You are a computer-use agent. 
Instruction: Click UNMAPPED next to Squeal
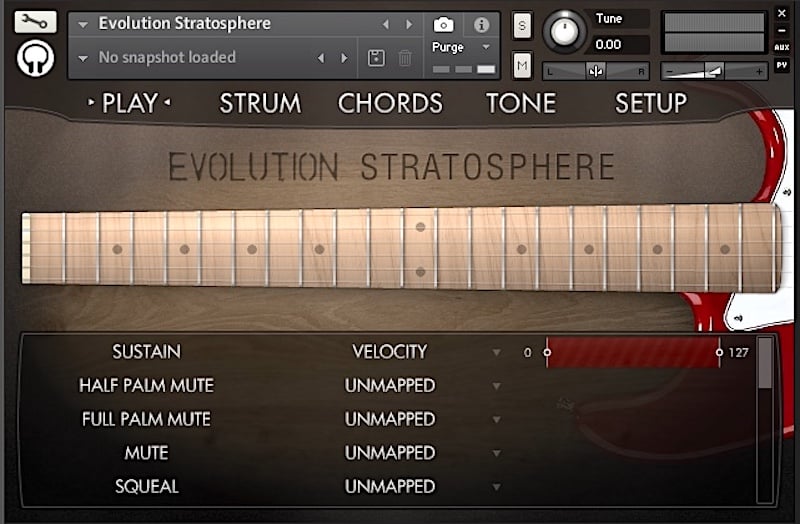pos(390,487)
